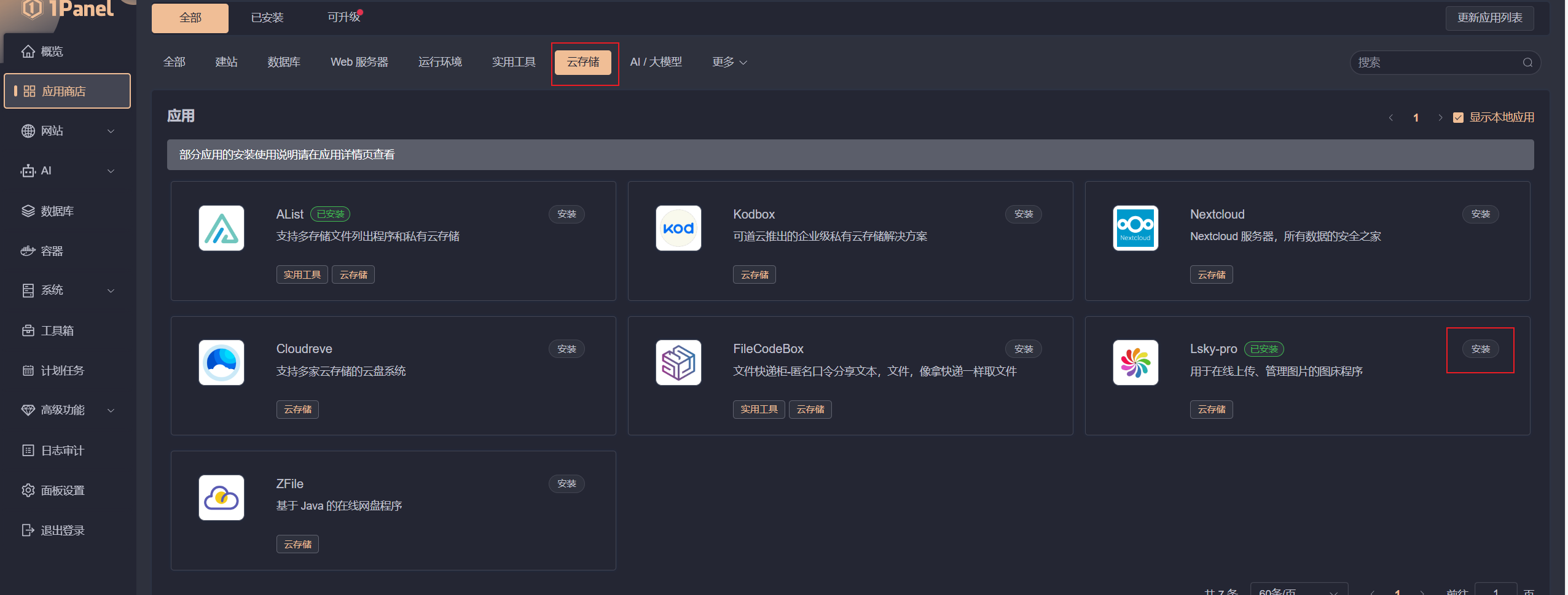Click the Nextcloud app logo

click(1135, 228)
